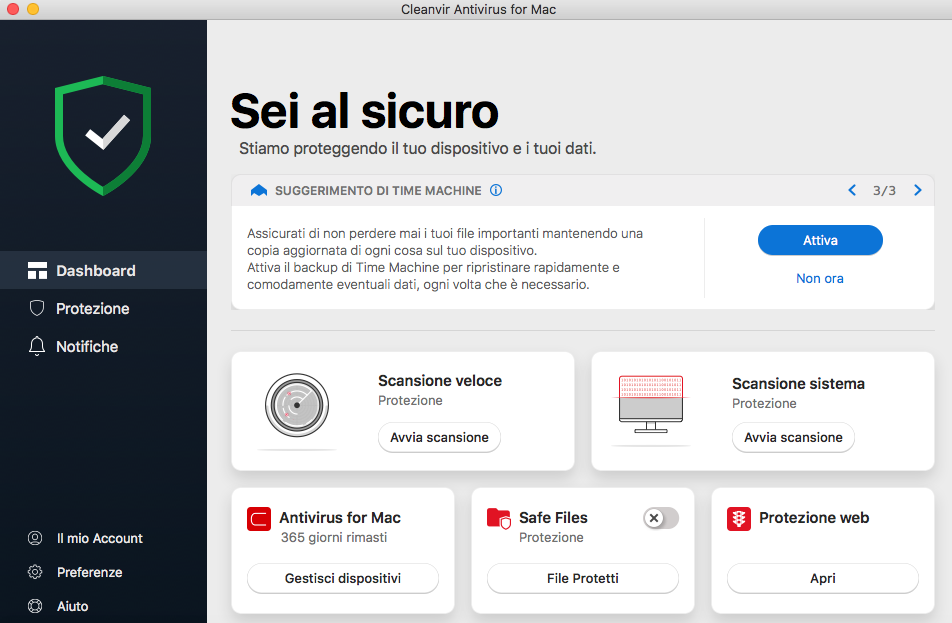The height and width of the screenshot is (623, 952).
Task: Click the Stiamo proteggendo il tuo dispositivo subtitle
Action: pyautogui.click(x=418, y=149)
